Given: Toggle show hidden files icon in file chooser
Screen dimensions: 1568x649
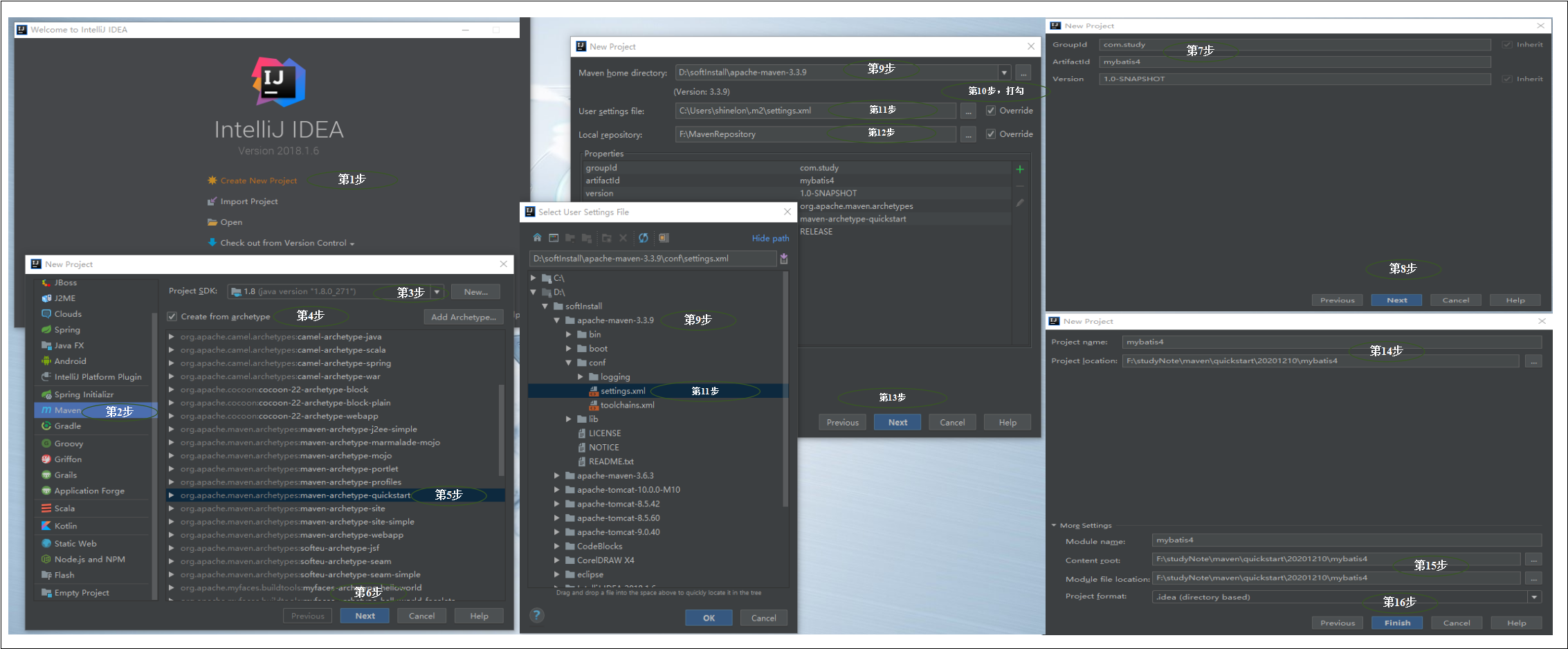Looking at the screenshot, I should (x=664, y=238).
